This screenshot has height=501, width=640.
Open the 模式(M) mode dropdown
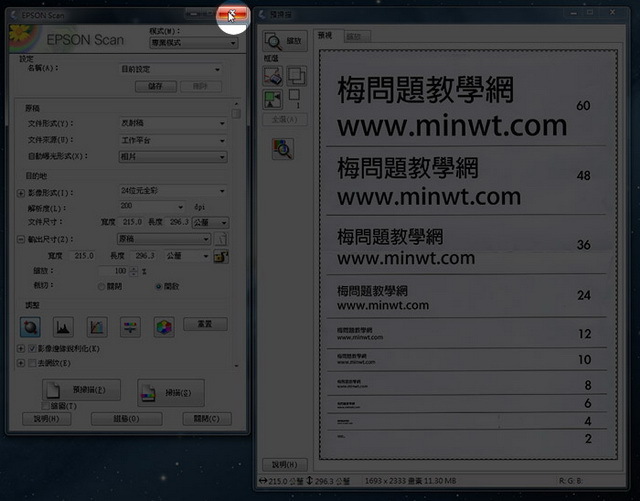(194, 42)
